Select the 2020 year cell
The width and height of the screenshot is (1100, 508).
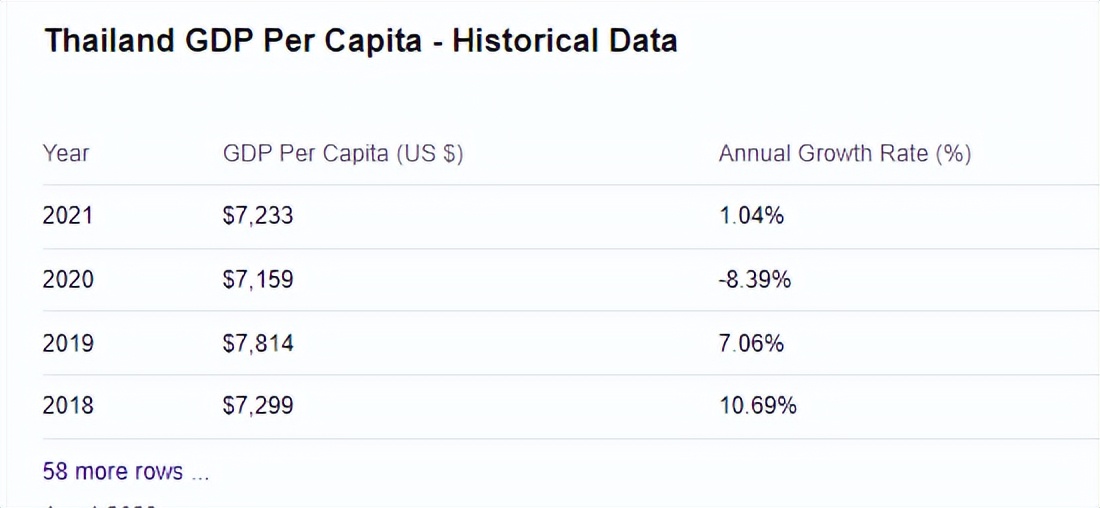pos(68,280)
